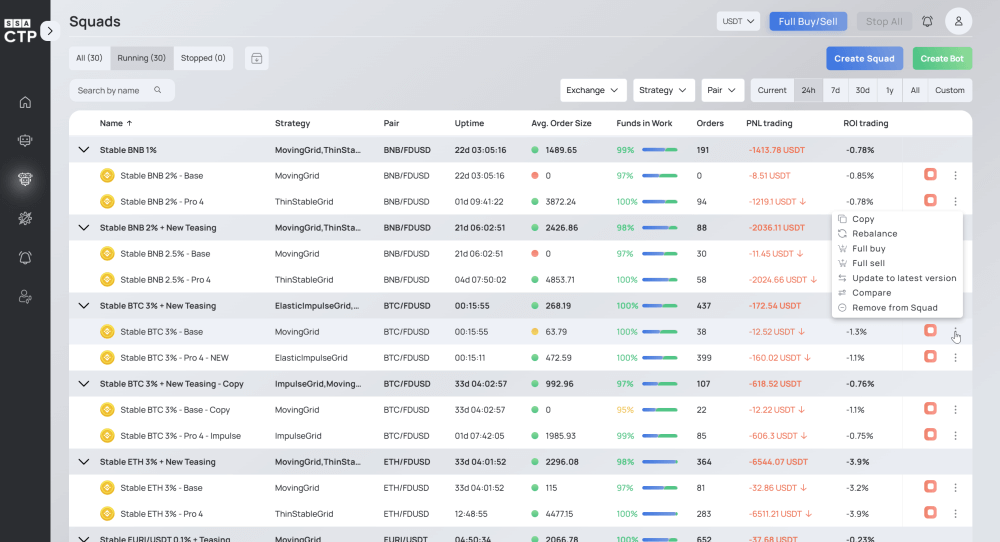Stop the Stable BTC 3% - Pro 4 - Impulse bot

tap(930, 434)
